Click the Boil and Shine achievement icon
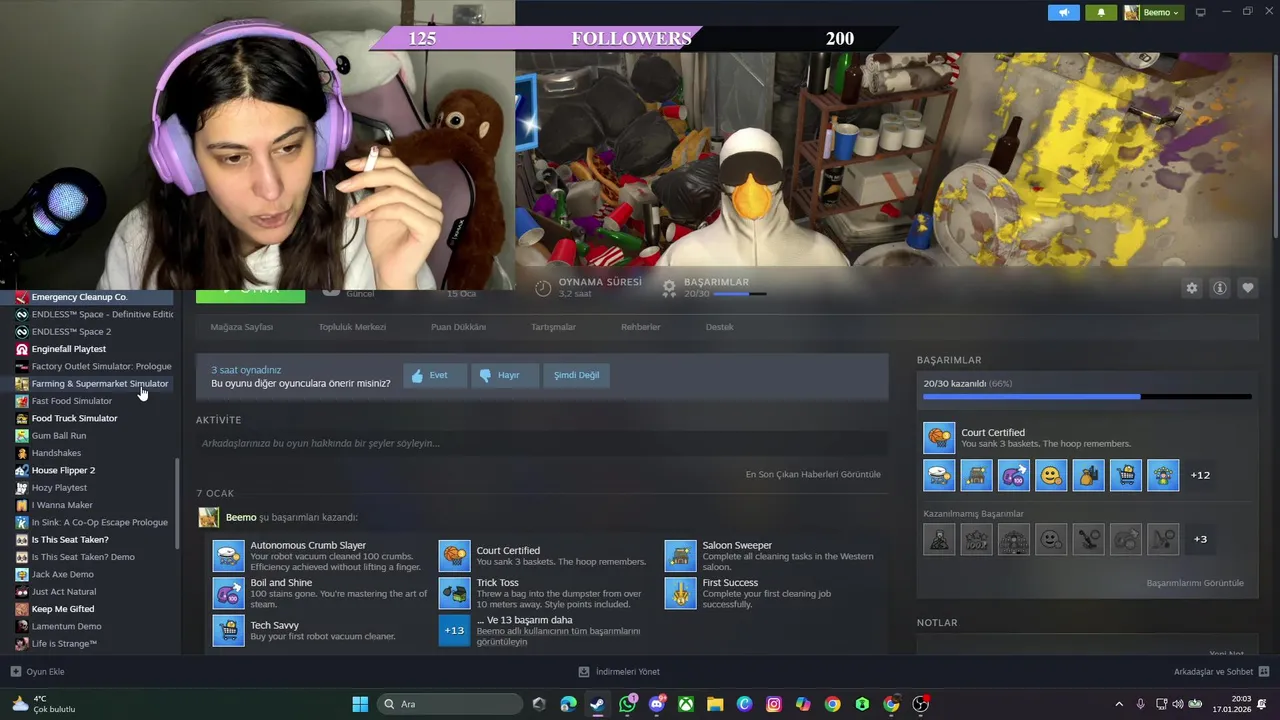 pos(228,593)
